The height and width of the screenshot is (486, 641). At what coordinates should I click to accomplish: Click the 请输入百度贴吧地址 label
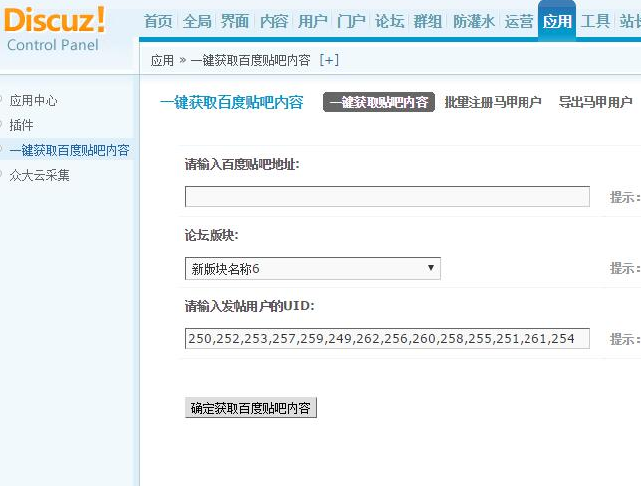point(242,165)
